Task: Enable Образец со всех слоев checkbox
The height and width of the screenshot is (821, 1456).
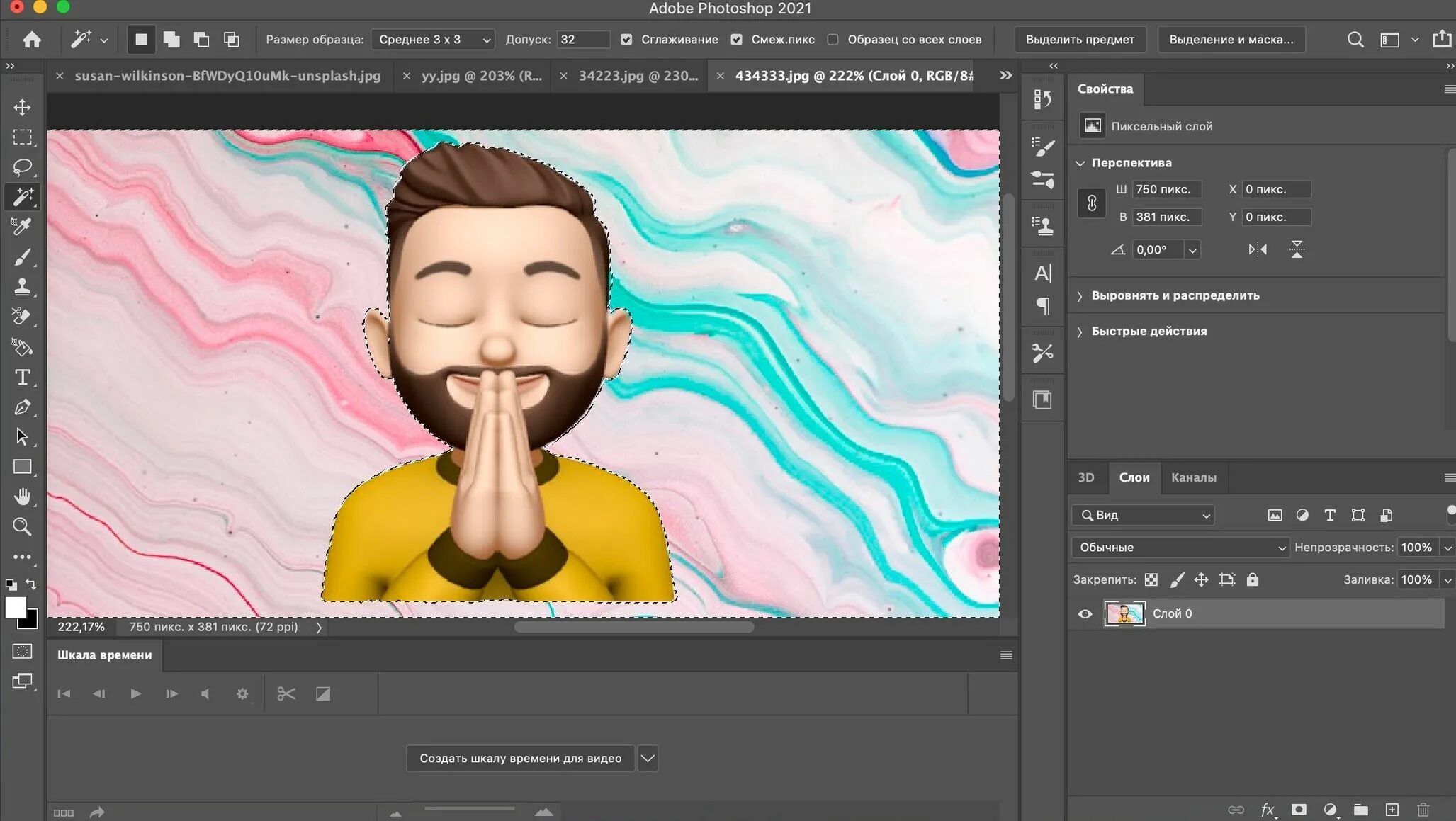Action: (833, 40)
